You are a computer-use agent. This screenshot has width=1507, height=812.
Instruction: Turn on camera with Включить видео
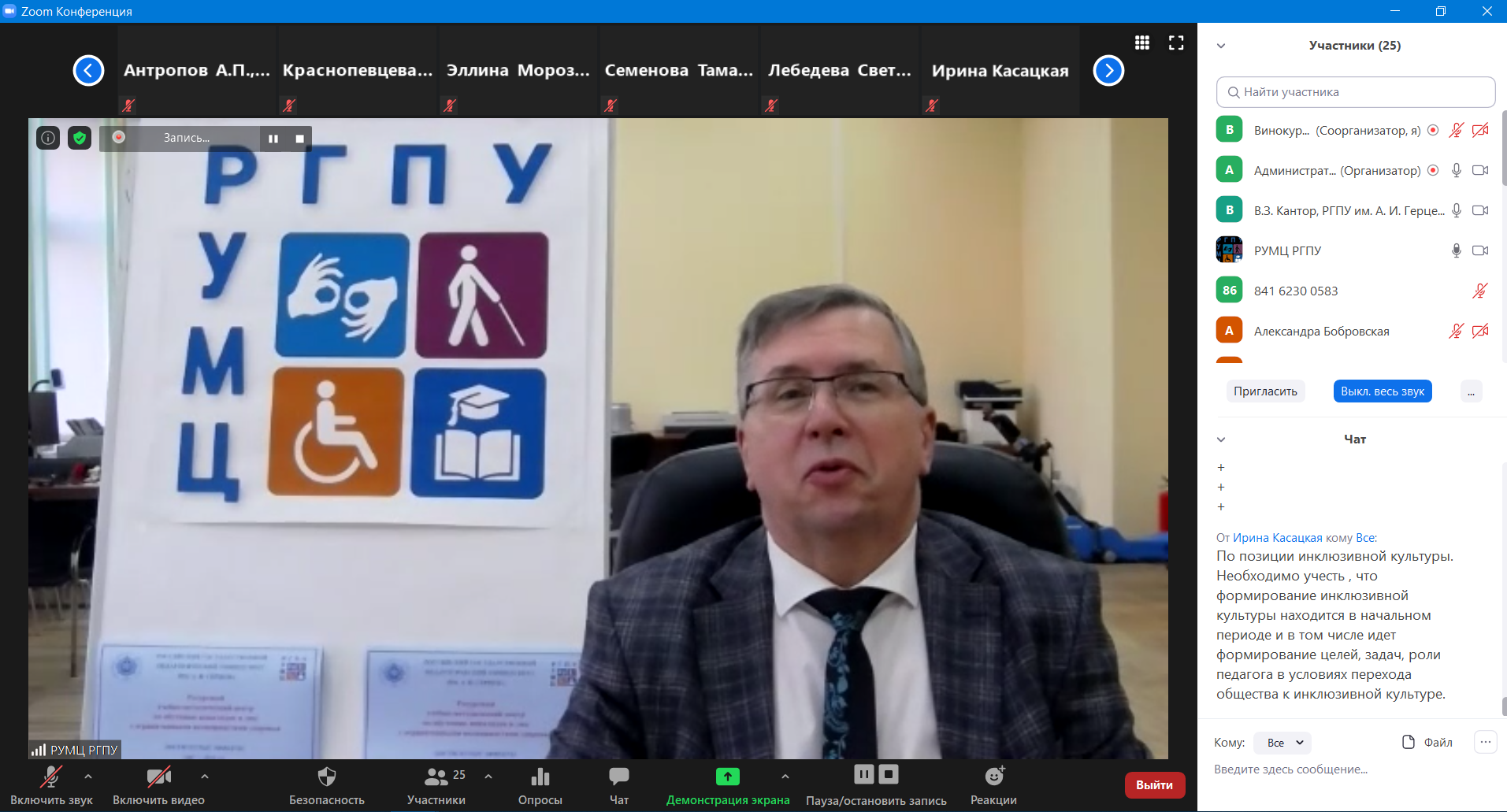158,785
